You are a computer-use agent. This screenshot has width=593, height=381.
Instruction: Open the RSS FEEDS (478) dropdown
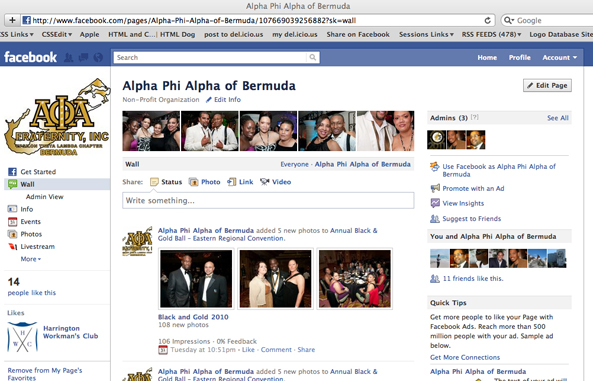[491, 34]
